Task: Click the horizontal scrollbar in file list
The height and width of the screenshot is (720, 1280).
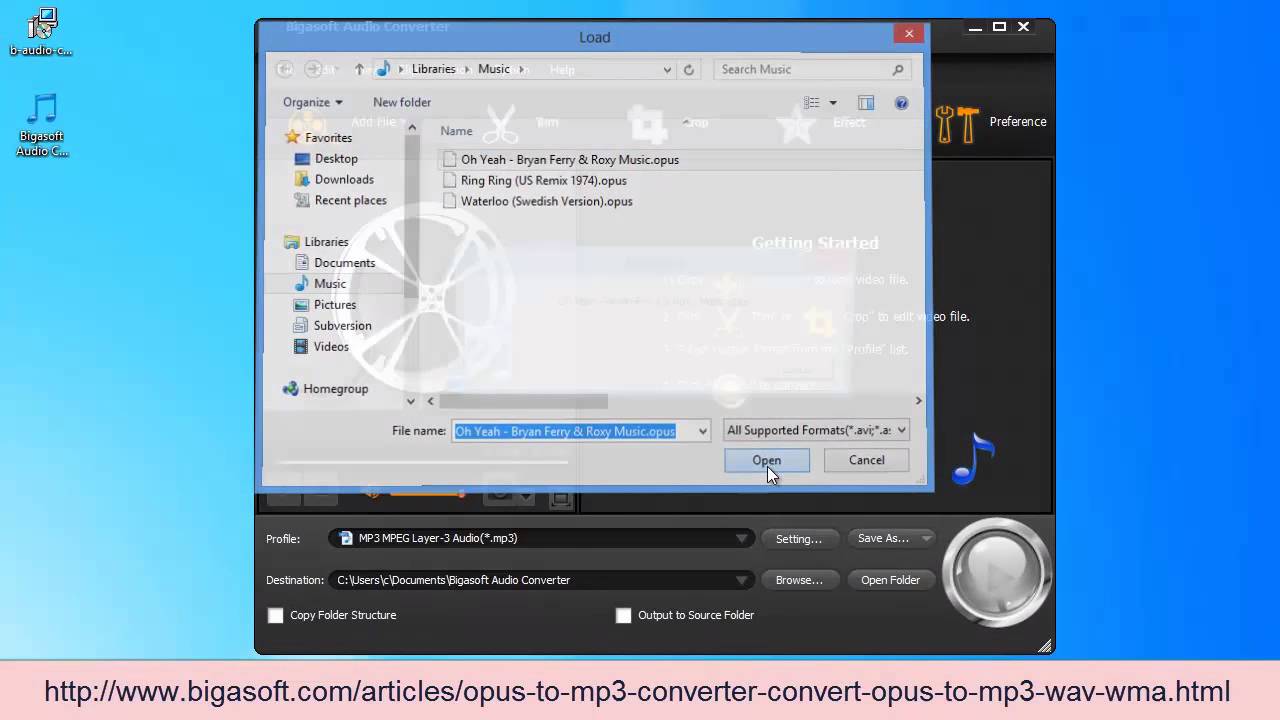Action: point(523,401)
